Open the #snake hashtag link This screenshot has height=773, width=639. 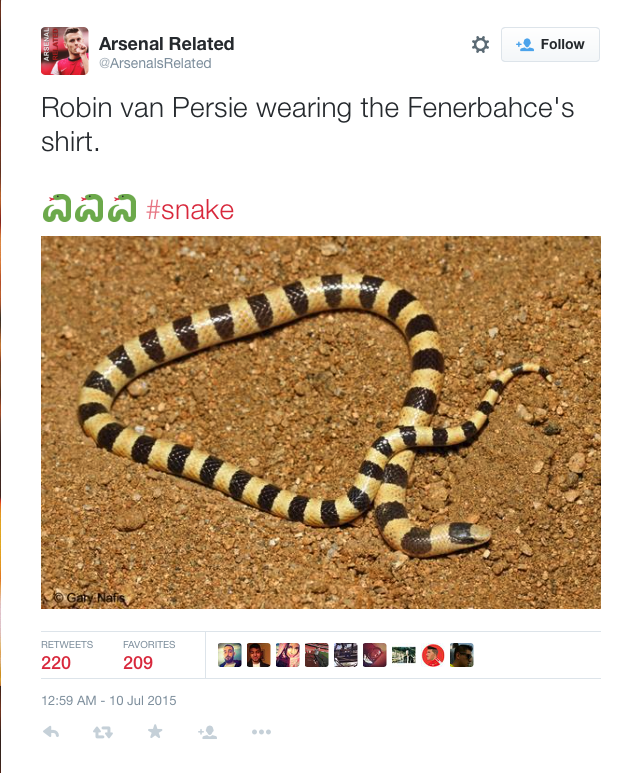190,210
